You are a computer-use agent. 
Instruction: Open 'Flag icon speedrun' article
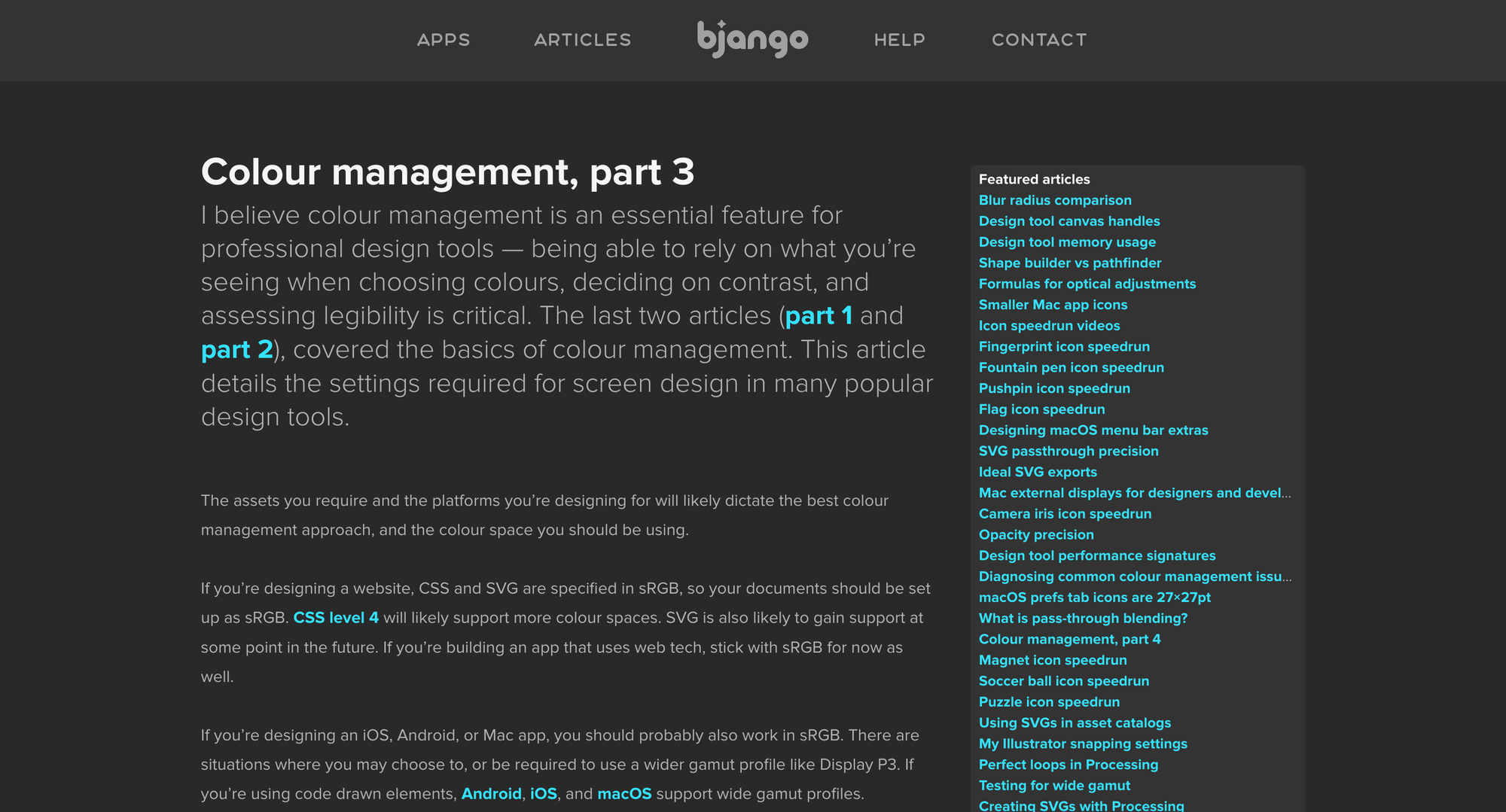tap(1042, 409)
